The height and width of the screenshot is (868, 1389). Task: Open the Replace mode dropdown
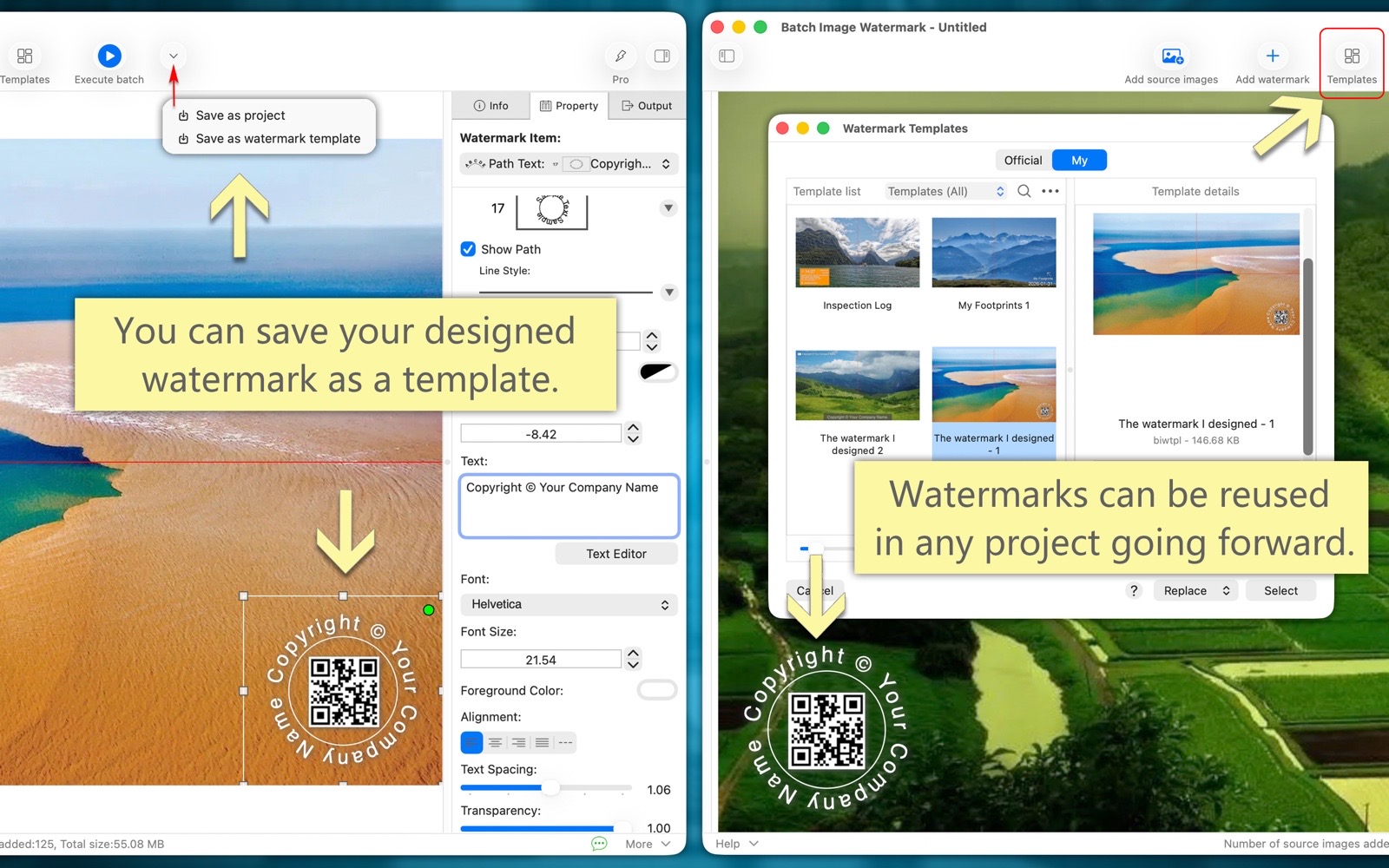pos(1195,591)
